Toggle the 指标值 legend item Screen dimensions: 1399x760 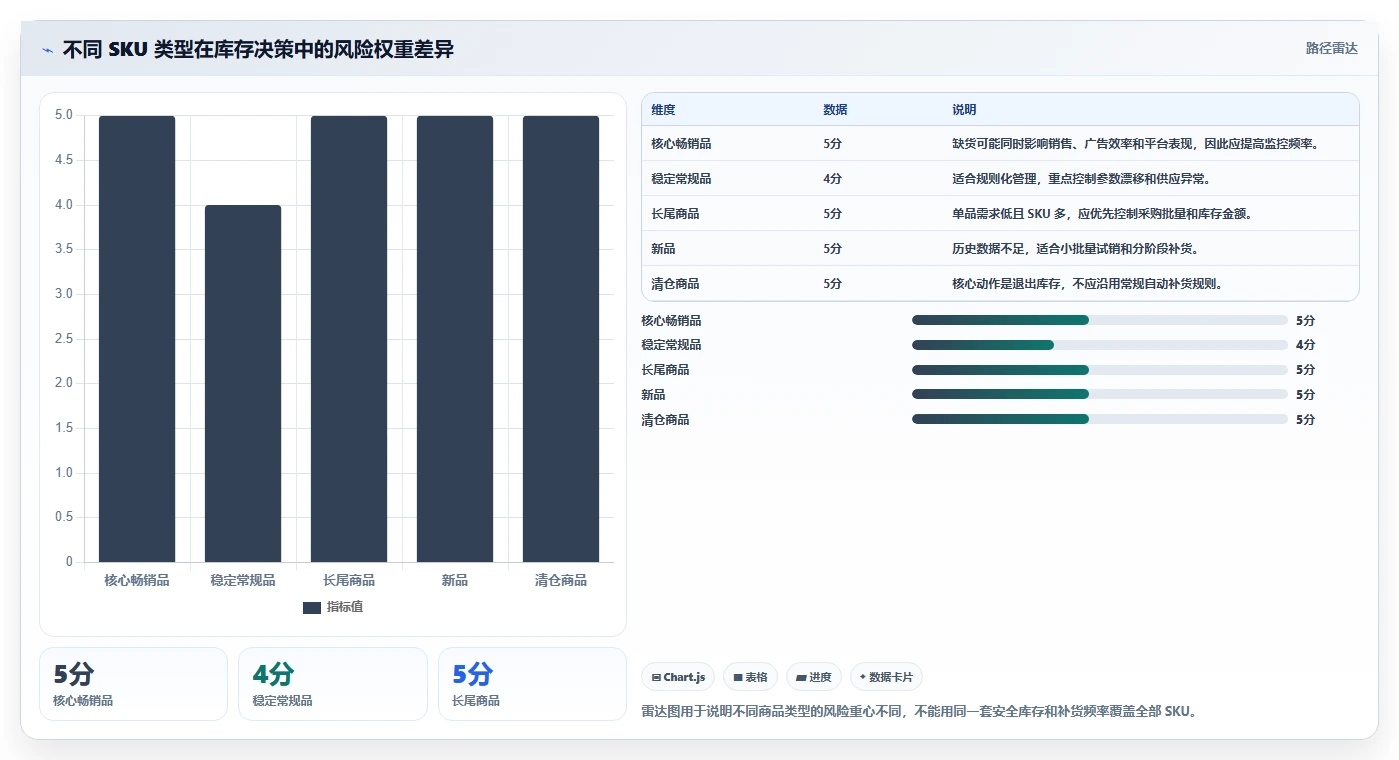pyautogui.click(x=333, y=607)
